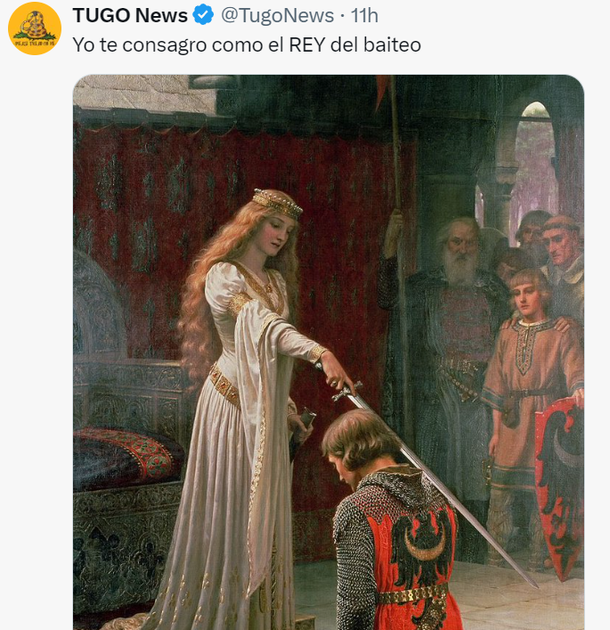This screenshot has width=610, height=630.
Task: Click the kneeling knight's head
Action: click(x=358, y=436)
